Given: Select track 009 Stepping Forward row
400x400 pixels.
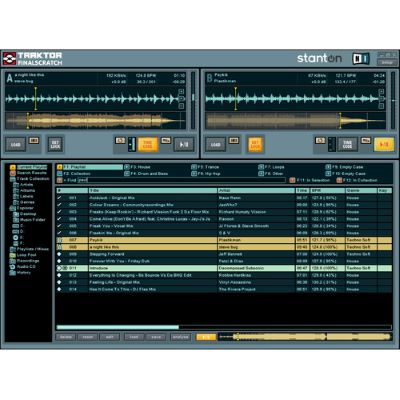Looking at the screenshot, I should point(224,254).
